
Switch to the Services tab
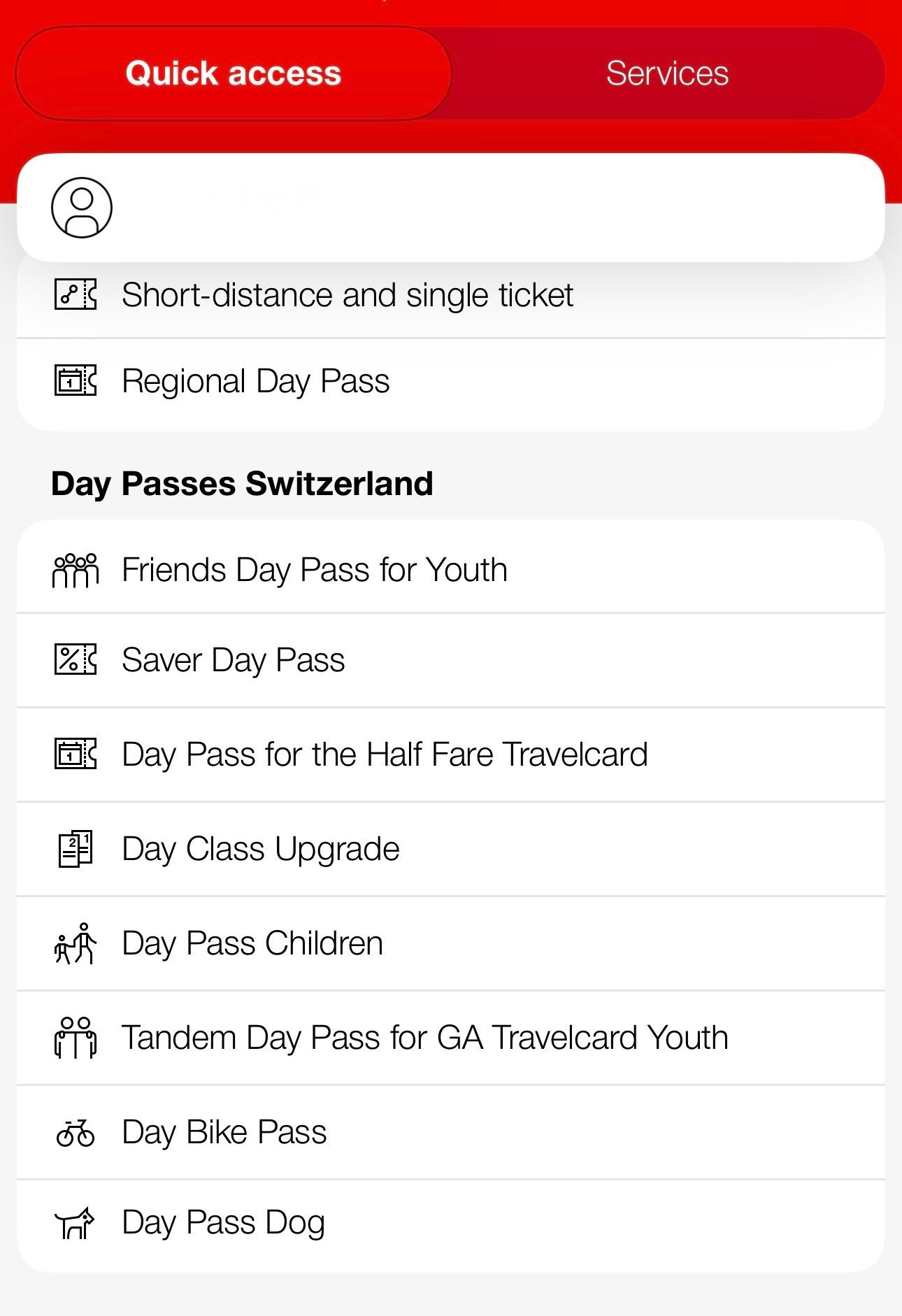[x=667, y=73]
